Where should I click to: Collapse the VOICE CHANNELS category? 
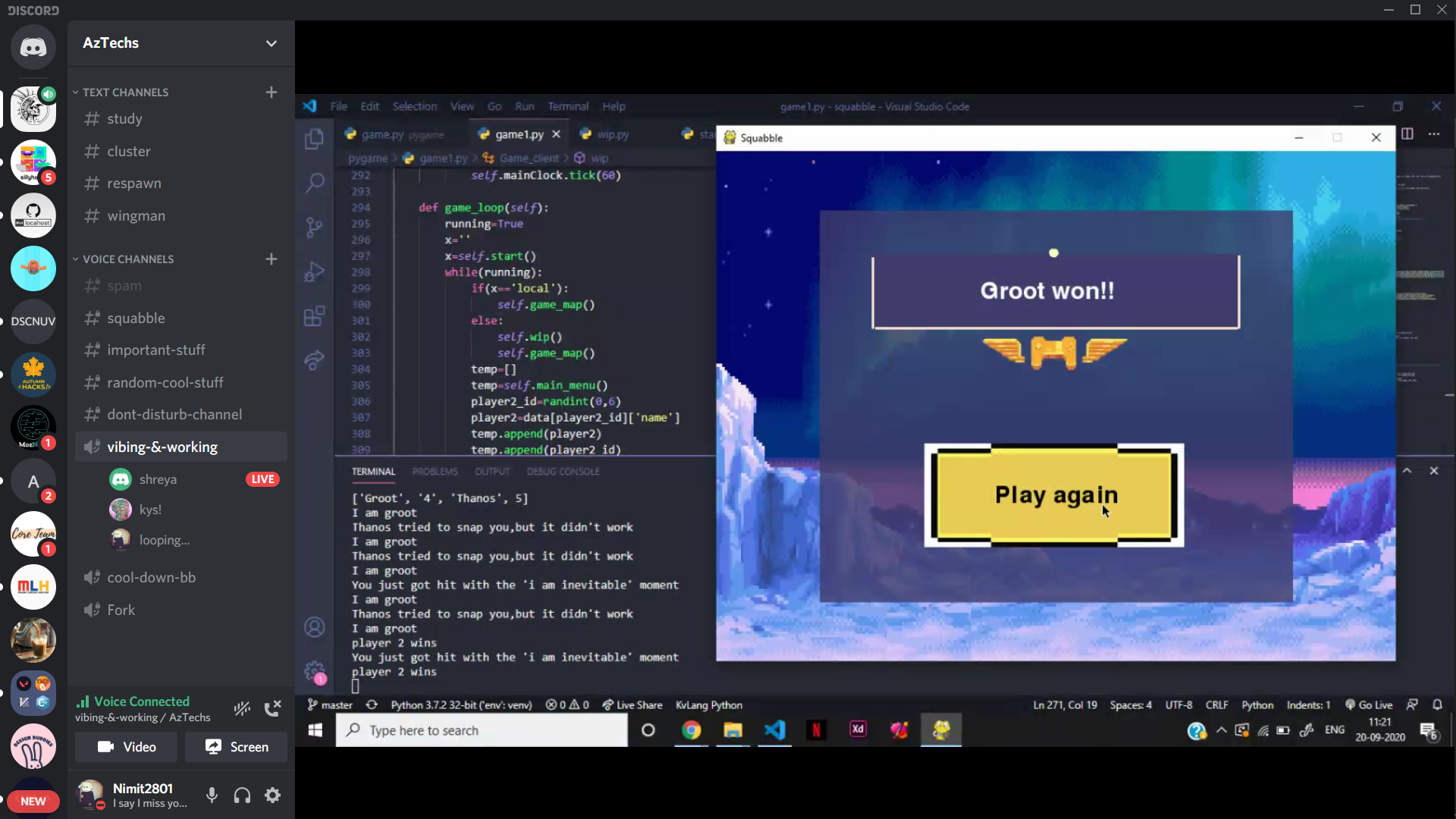tap(127, 259)
